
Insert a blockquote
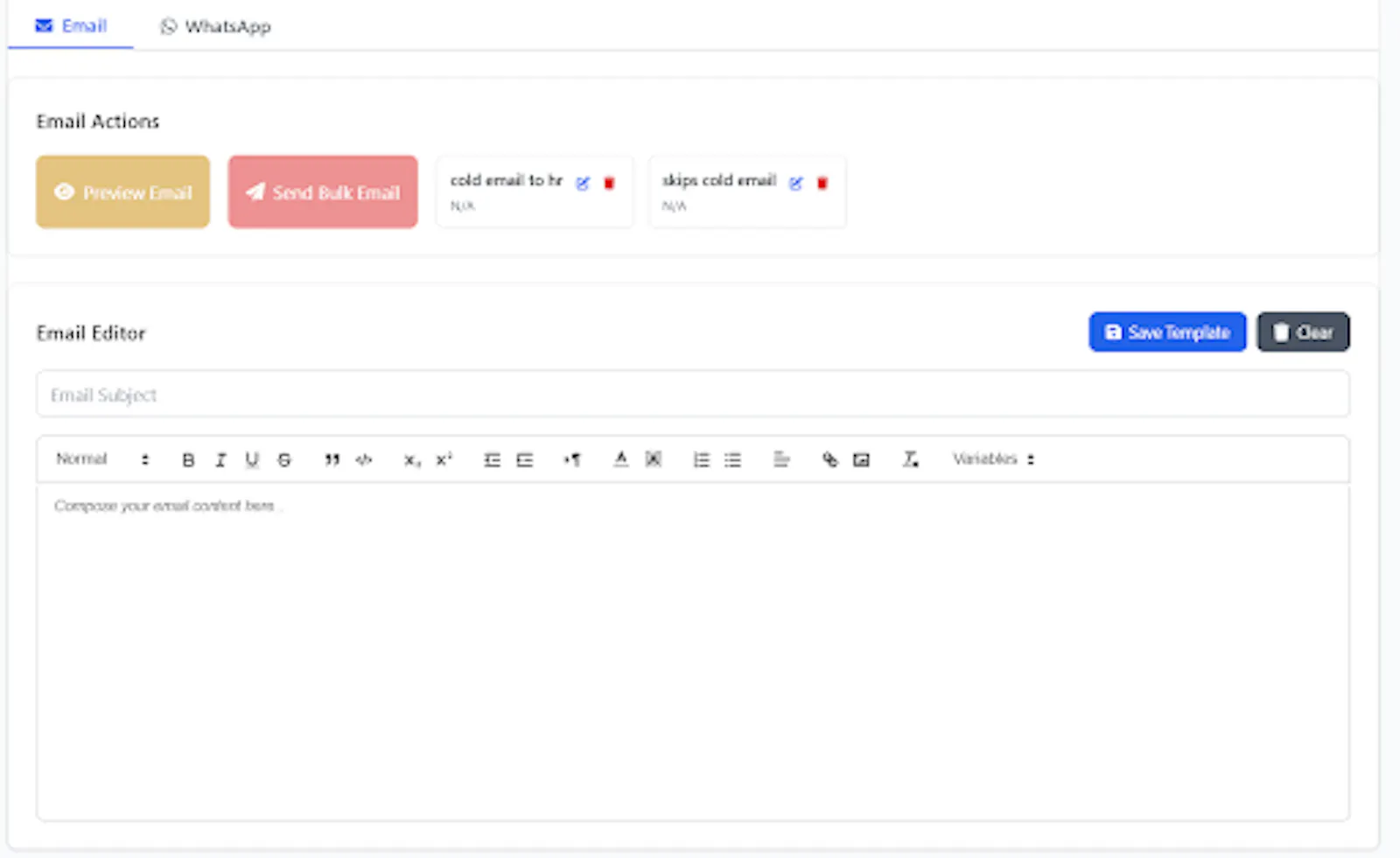(x=332, y=460)
